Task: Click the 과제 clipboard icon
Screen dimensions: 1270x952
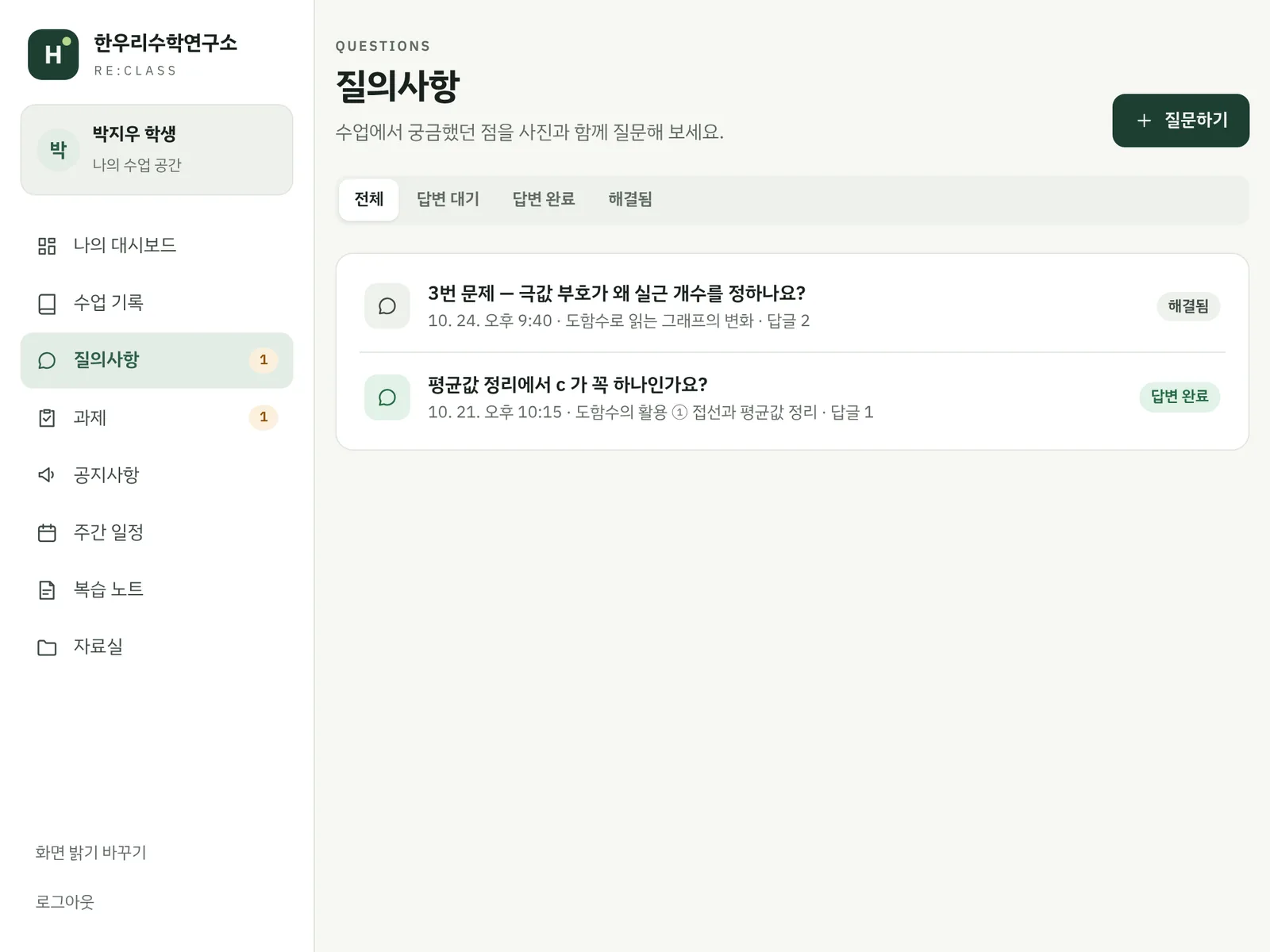Action: coord(47,418)
